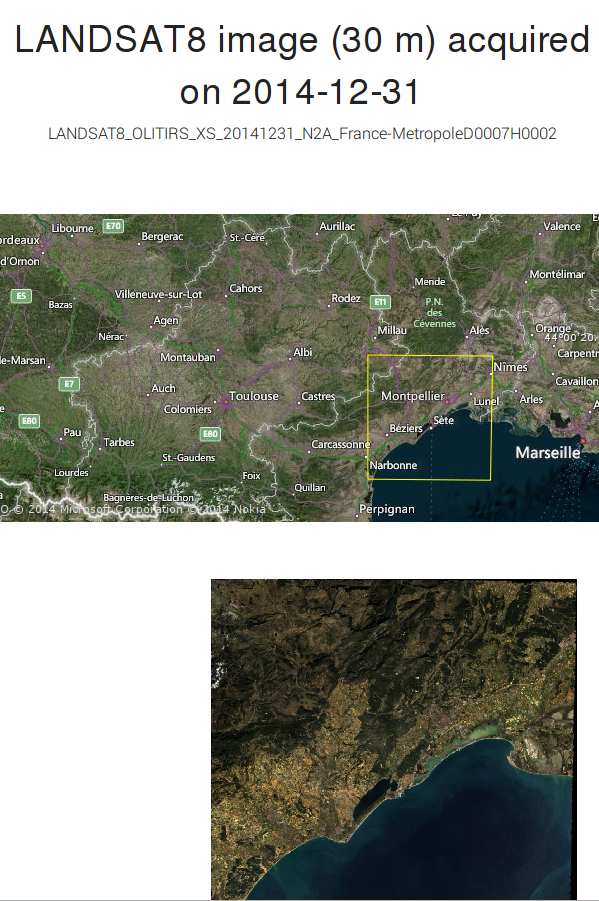Click the E80 road shield near Pau
This screenshot has width=599, height=901.
(x=29, y=421)
